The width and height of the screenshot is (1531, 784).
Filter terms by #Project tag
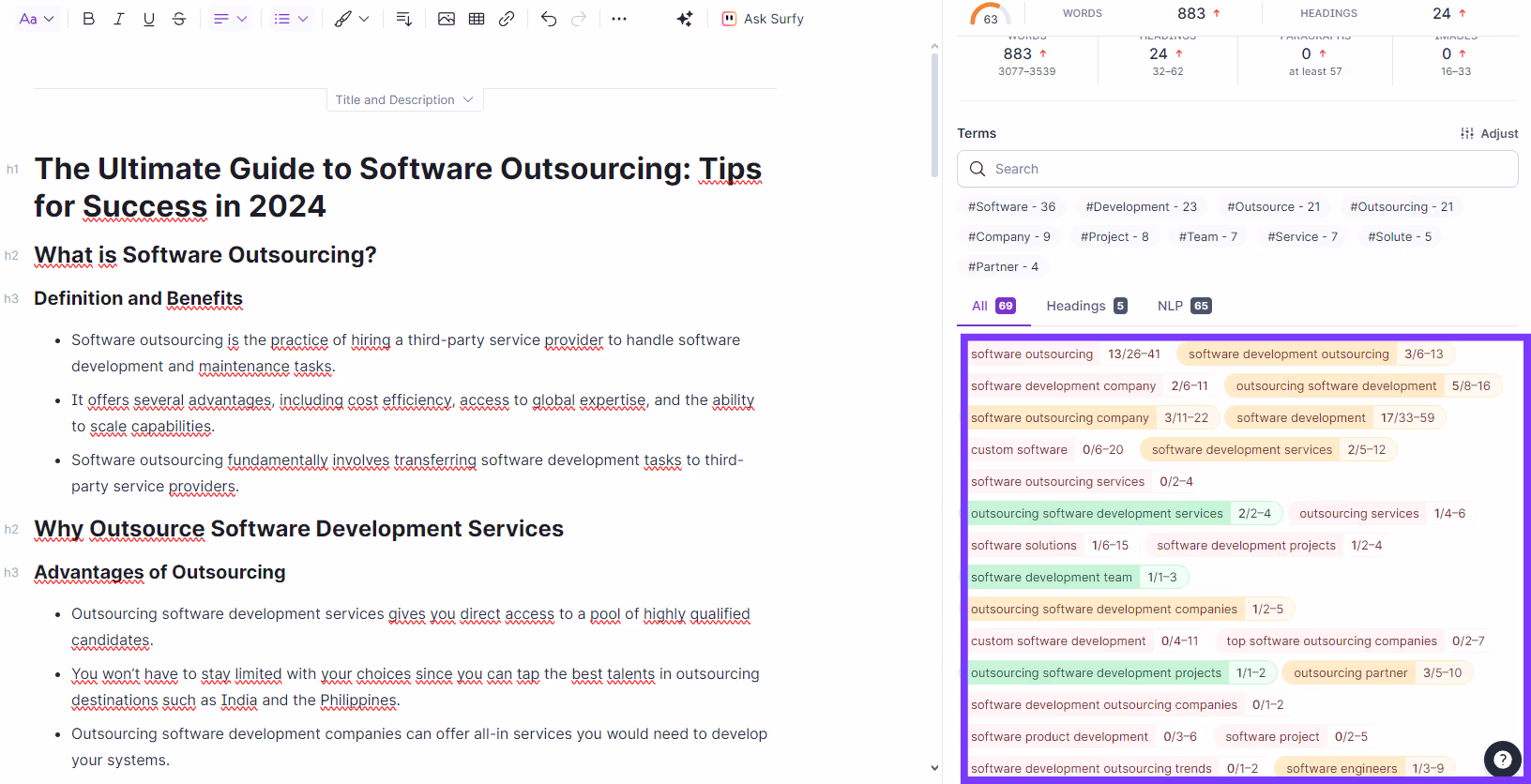pos(1114,237)
